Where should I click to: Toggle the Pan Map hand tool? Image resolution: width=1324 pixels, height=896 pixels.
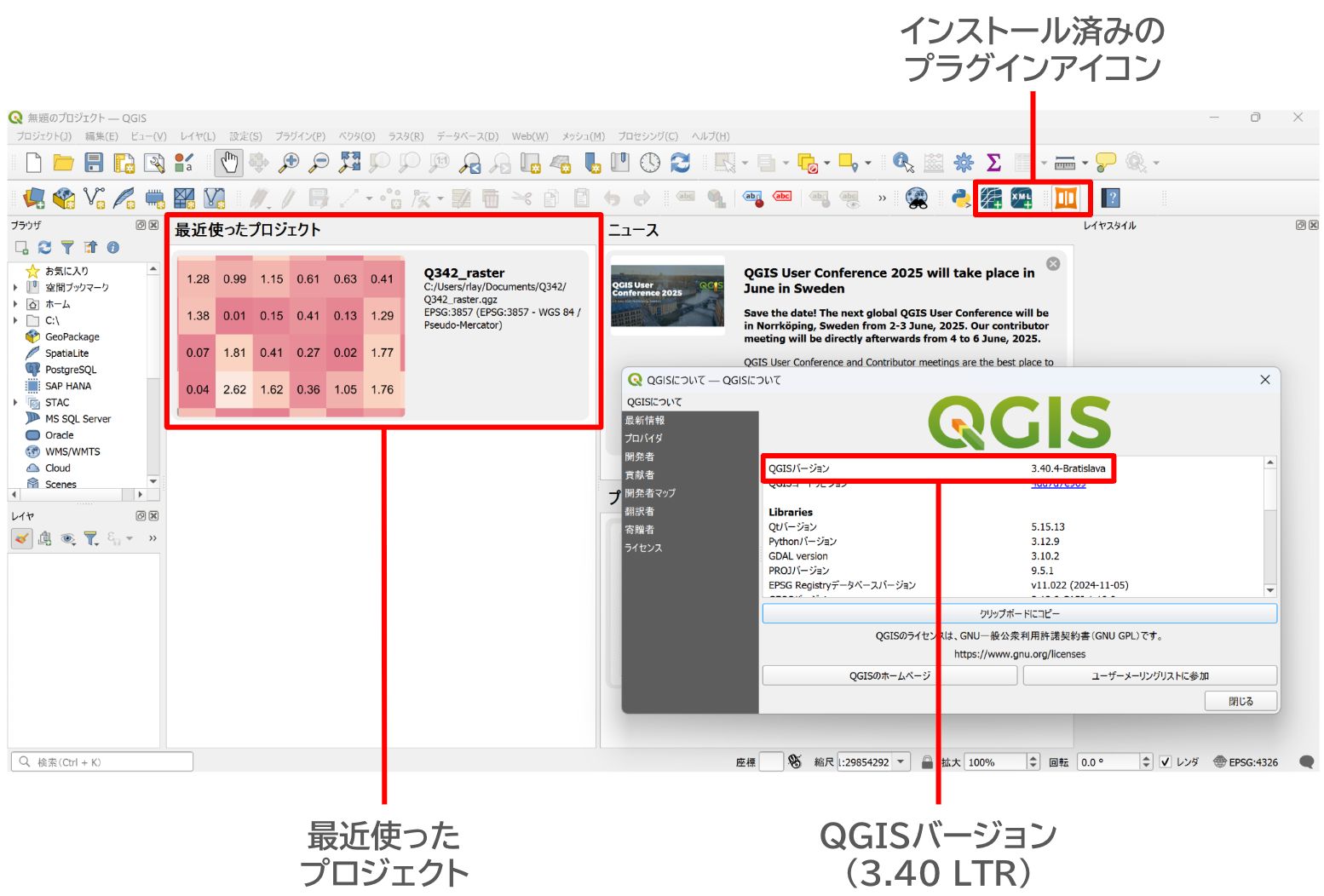coord(228,162)
